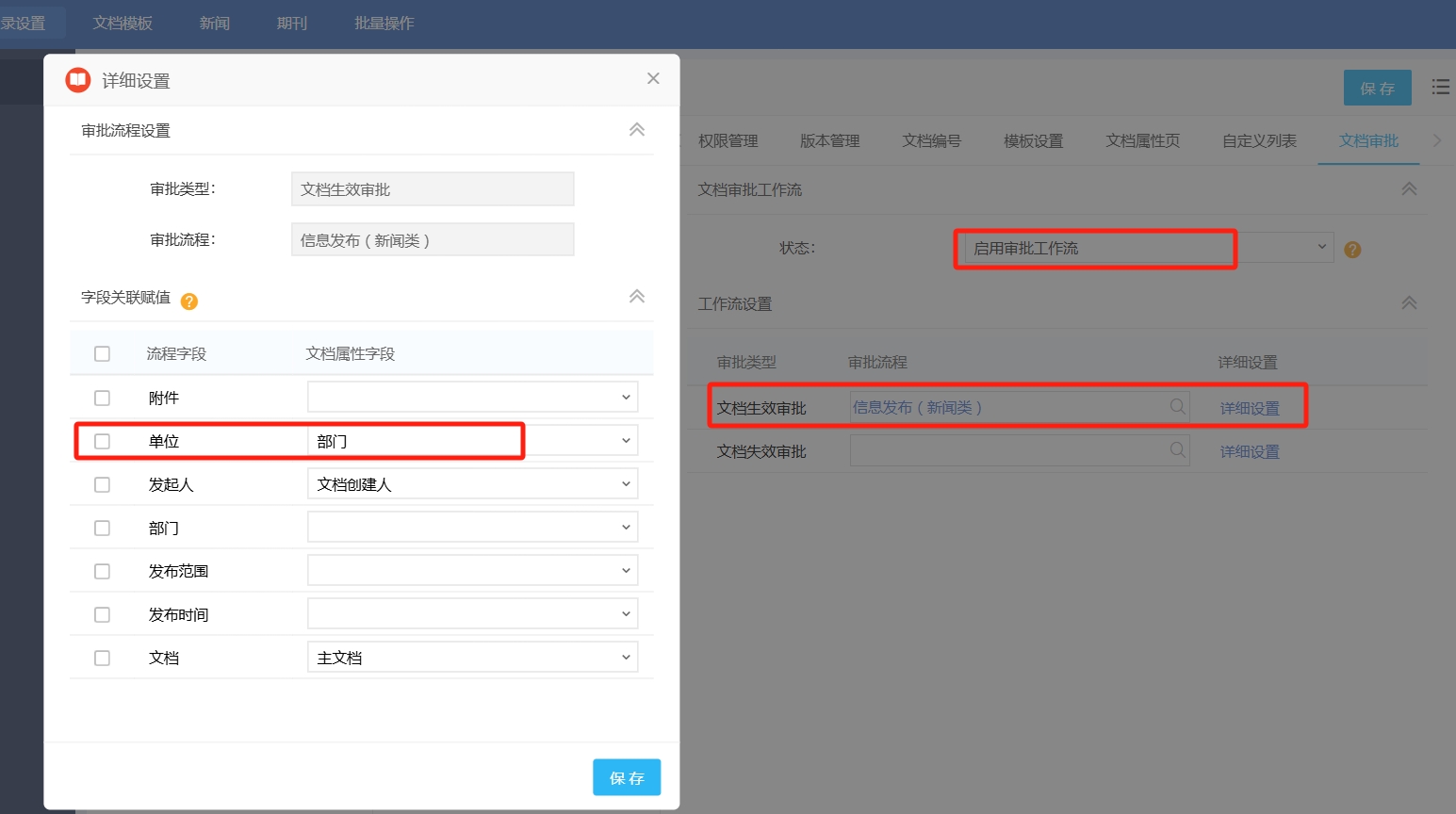Open the 主文档 dropdown for 文档
Viewport: 1456px width, 814px height.
point(472,658)
